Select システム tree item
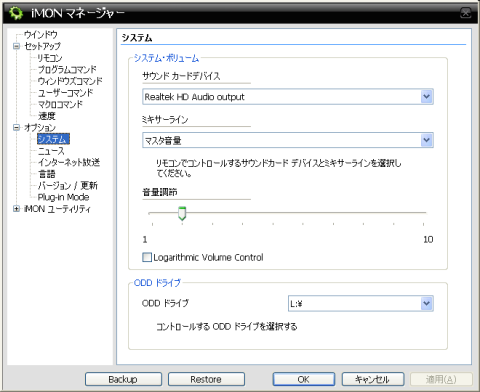This screenshot has height=392, width=480. pyautogui.click(x=53, y=139)
